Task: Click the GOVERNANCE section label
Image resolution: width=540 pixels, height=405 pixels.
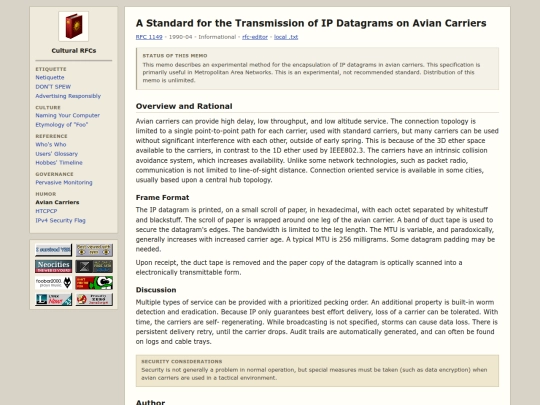Action: click(54, 174)
